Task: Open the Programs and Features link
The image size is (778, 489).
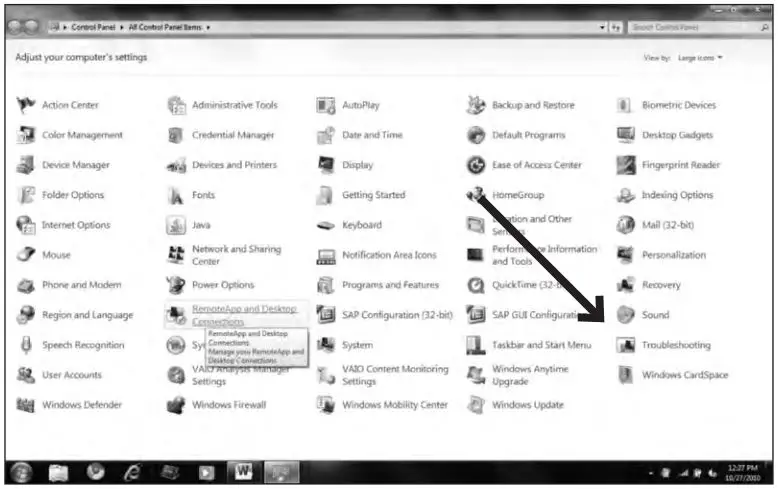Action: [390, 285]
